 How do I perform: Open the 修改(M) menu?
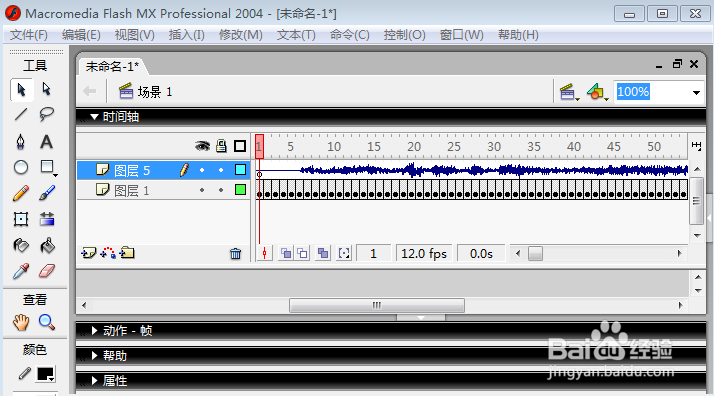[240, 35]
